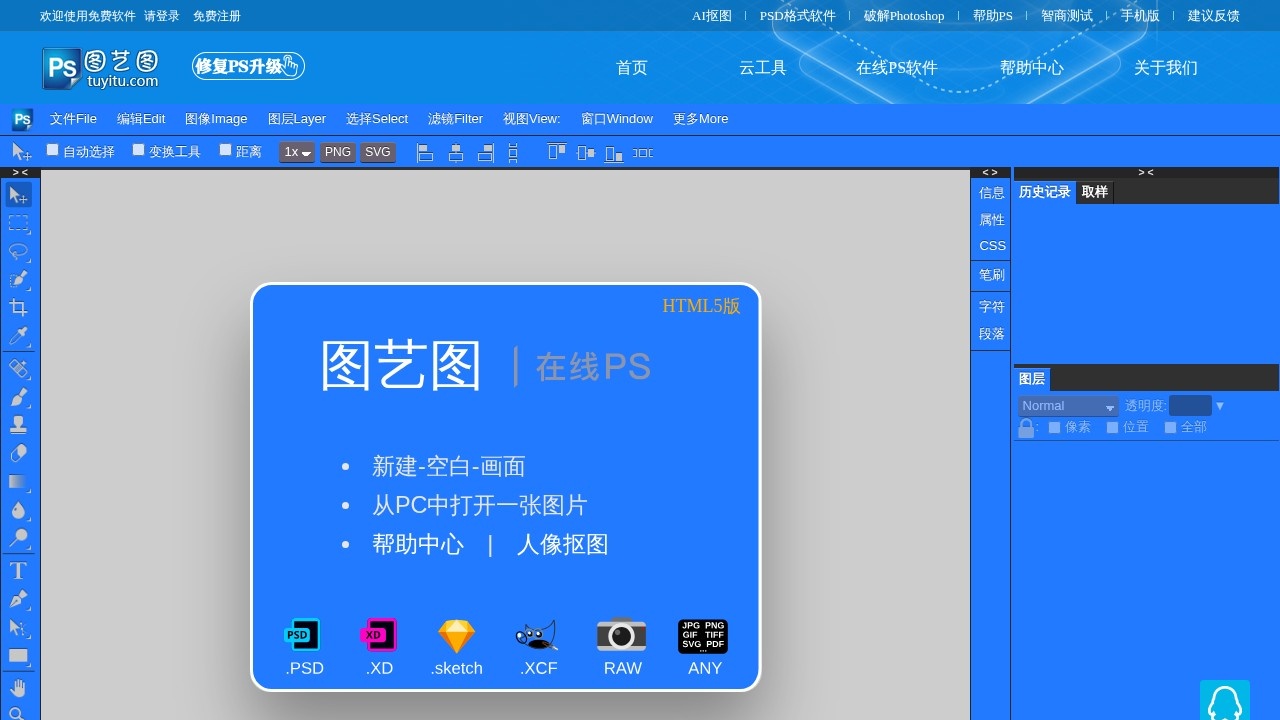
Task: Open the 更多More menu
Action: 700,119
